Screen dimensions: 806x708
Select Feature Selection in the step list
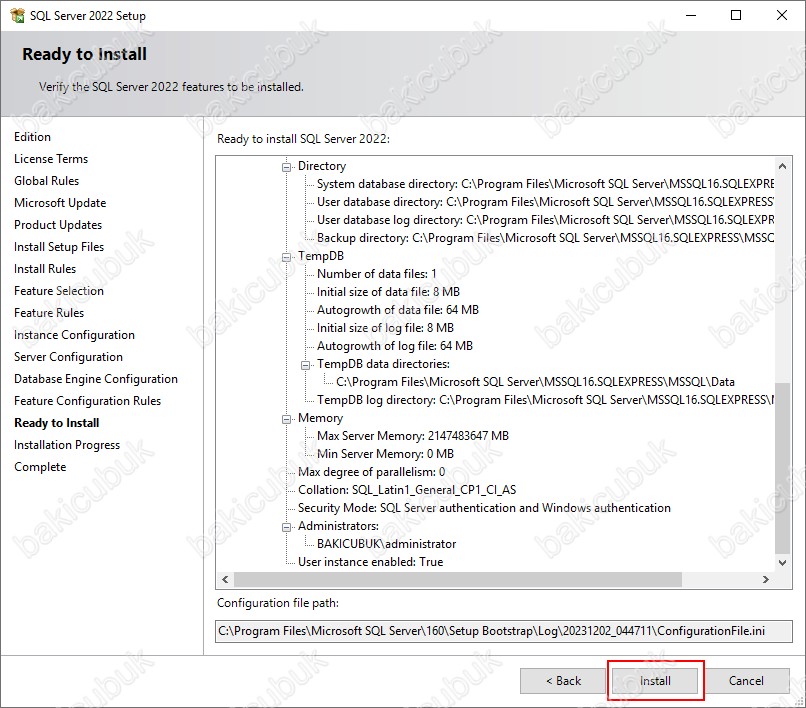[x=59, y=291]
